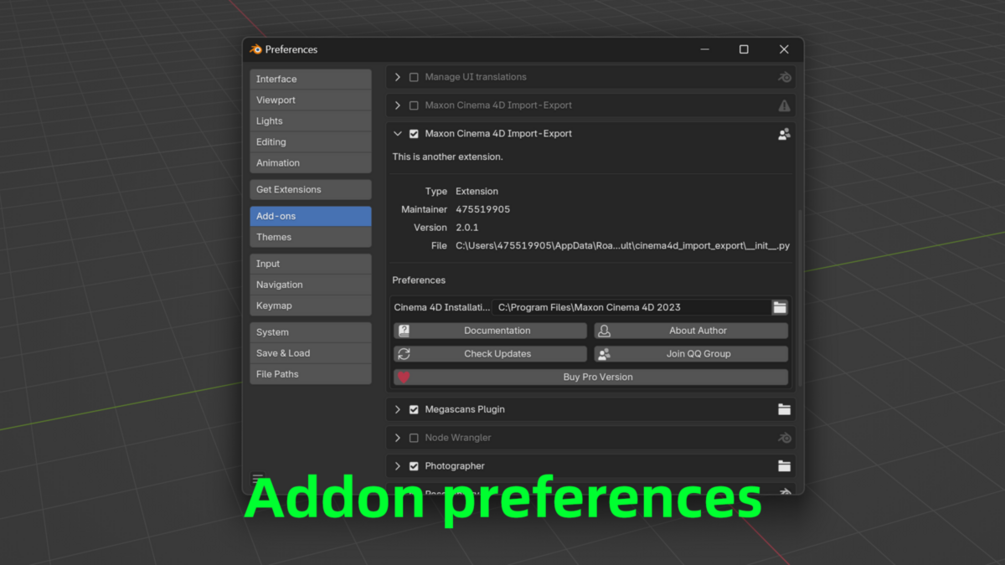This screenshot has width=1005, height=565.
Task: Open the Animation preferences tab
Action: [310, 163]
